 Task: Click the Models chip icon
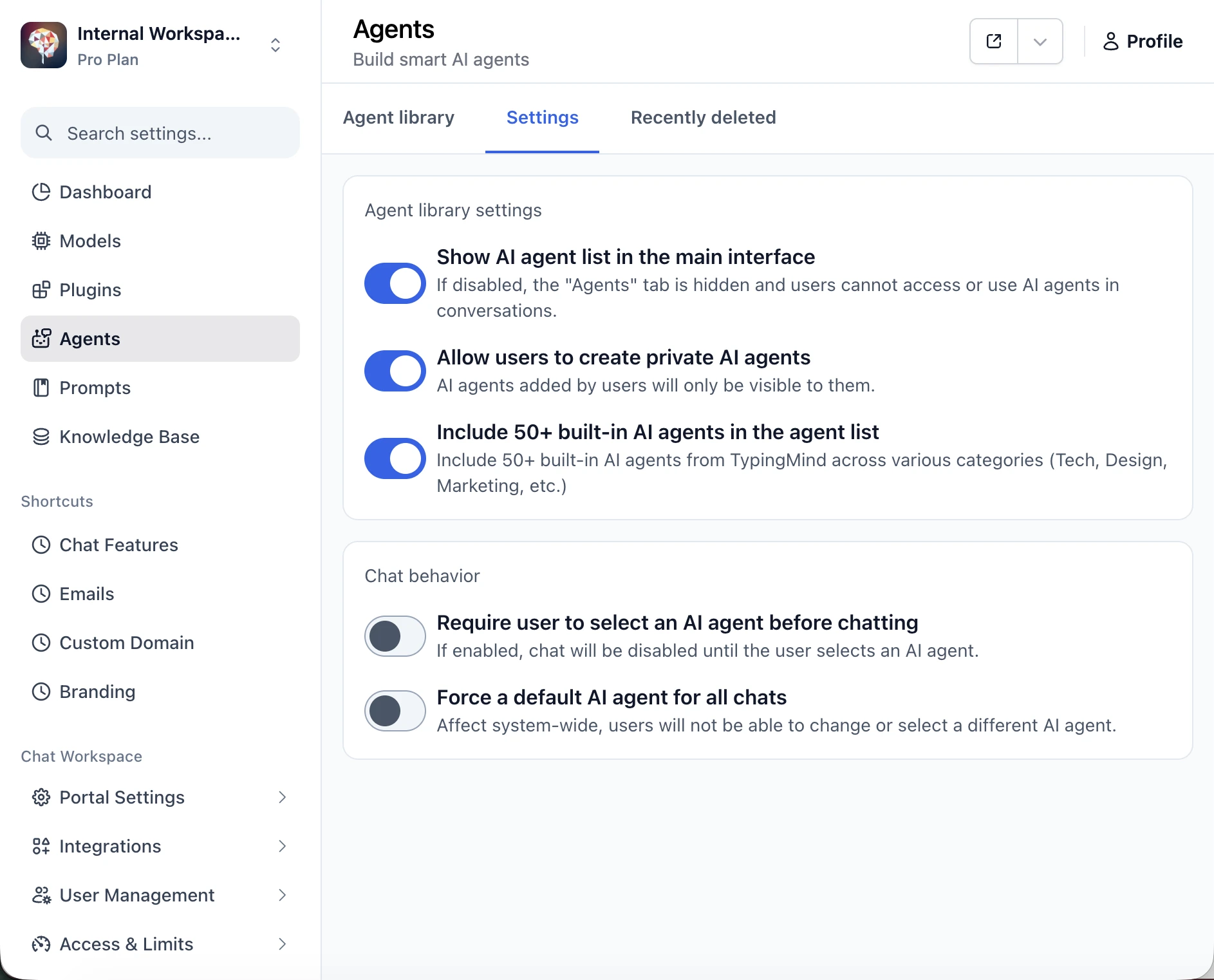pos(41,241)
